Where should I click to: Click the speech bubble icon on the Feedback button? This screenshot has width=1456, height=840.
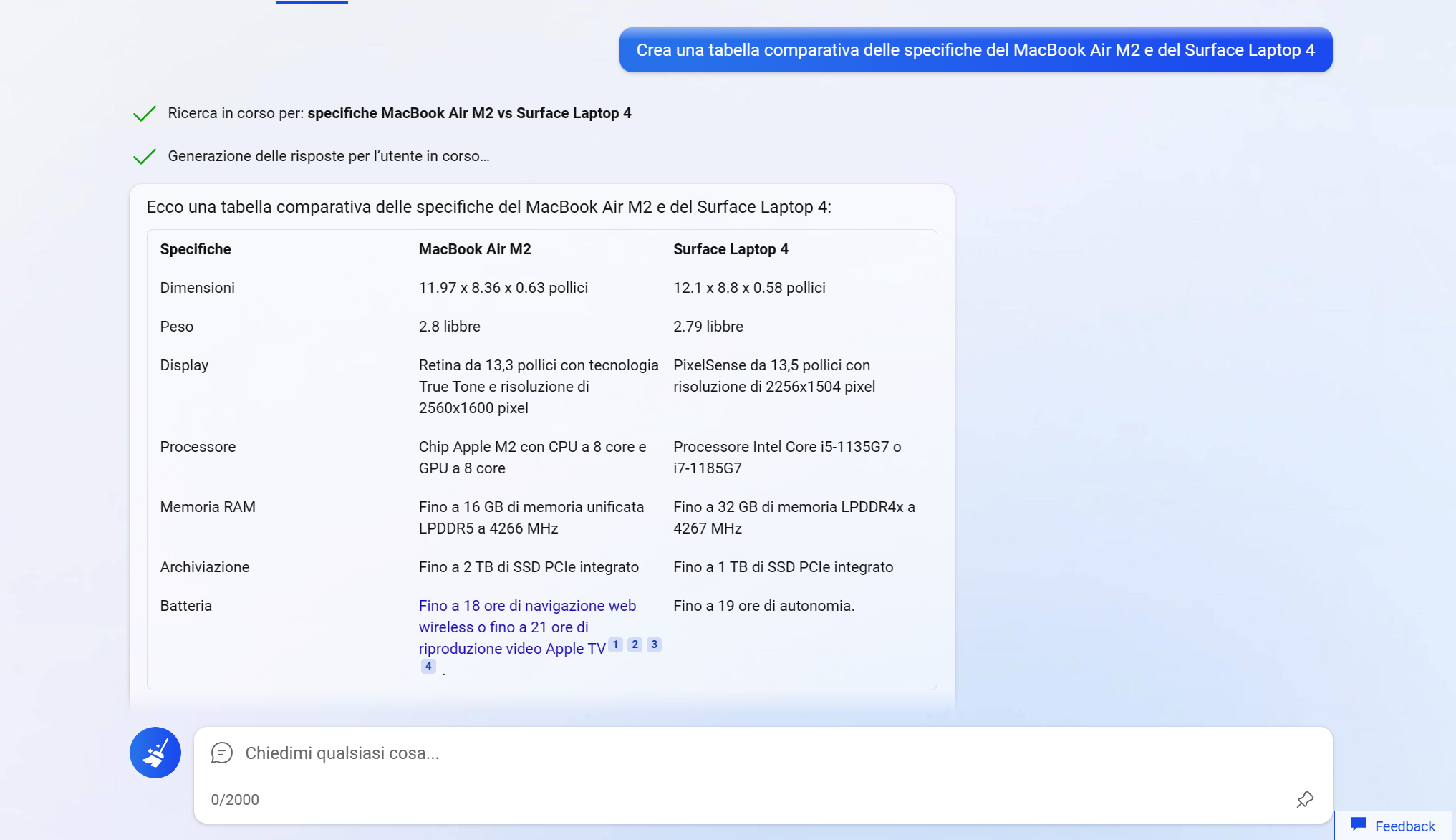point(1359,824)
